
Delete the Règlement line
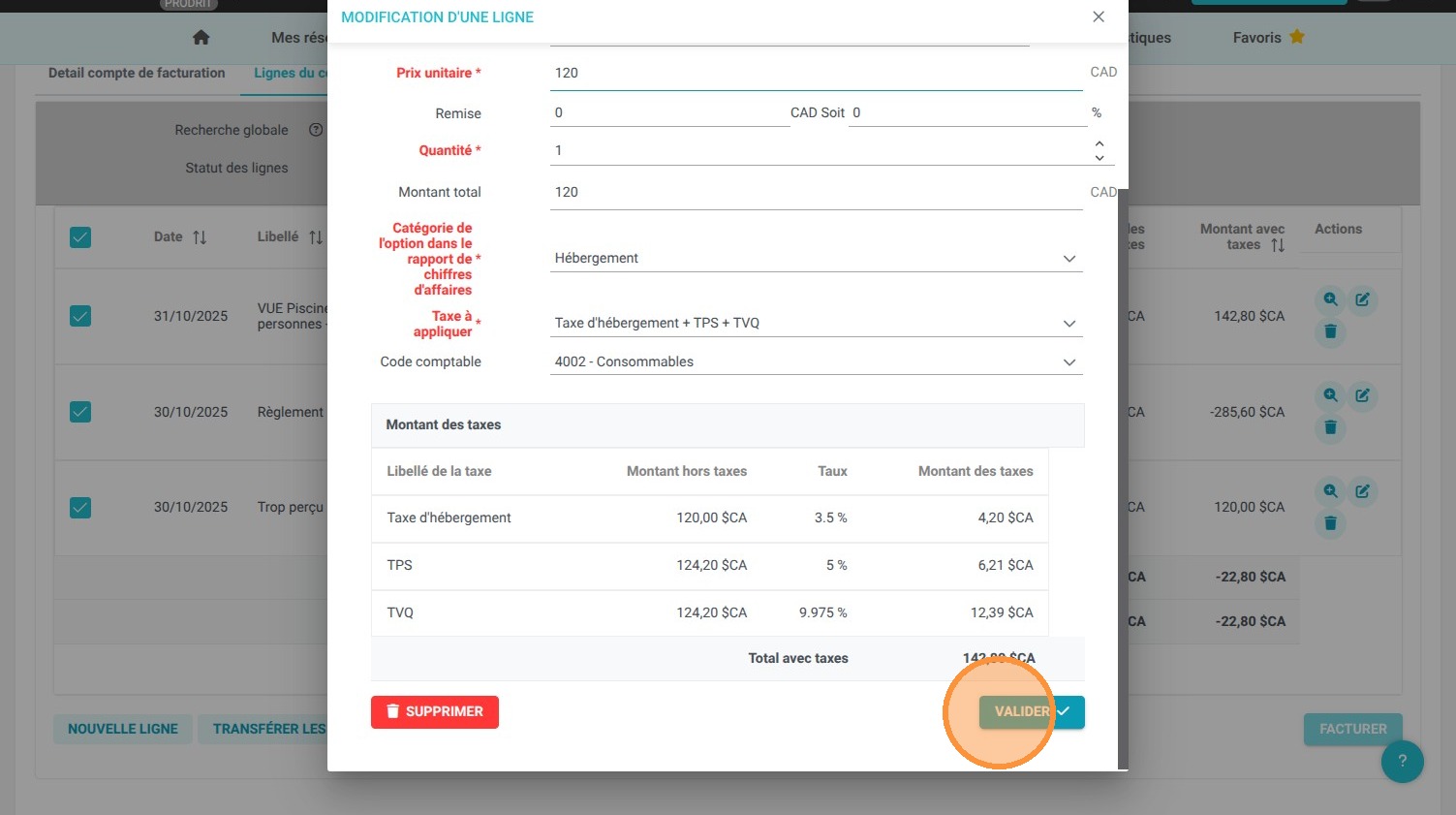1331,427
